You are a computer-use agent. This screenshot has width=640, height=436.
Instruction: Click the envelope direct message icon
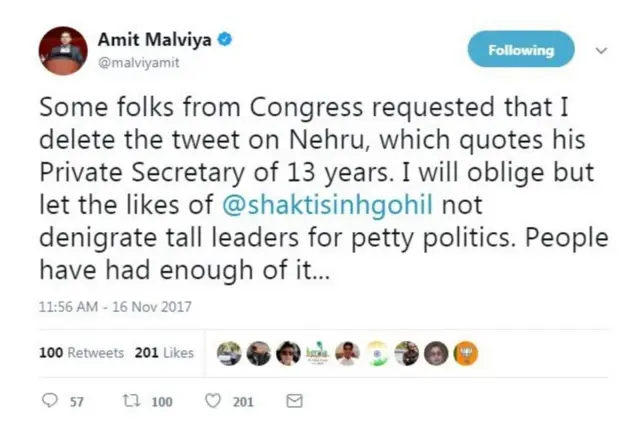pyautogui.click(x=294, y=401)
